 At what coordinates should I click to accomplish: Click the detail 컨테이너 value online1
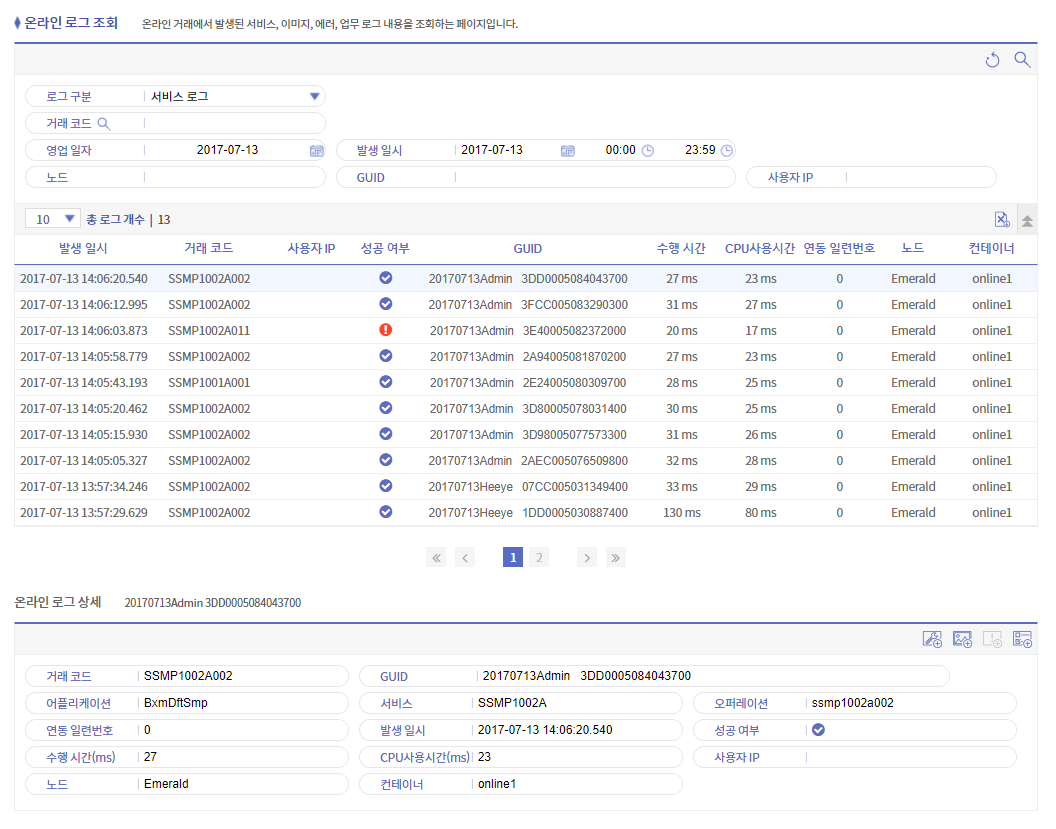point(496,784)
